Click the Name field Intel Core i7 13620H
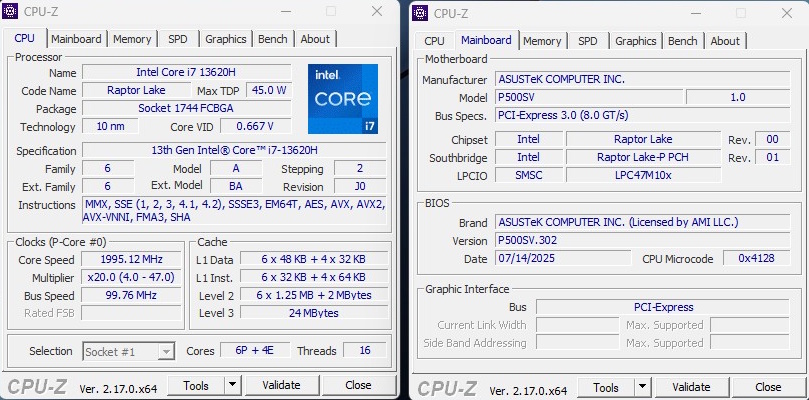 (186, 72)
